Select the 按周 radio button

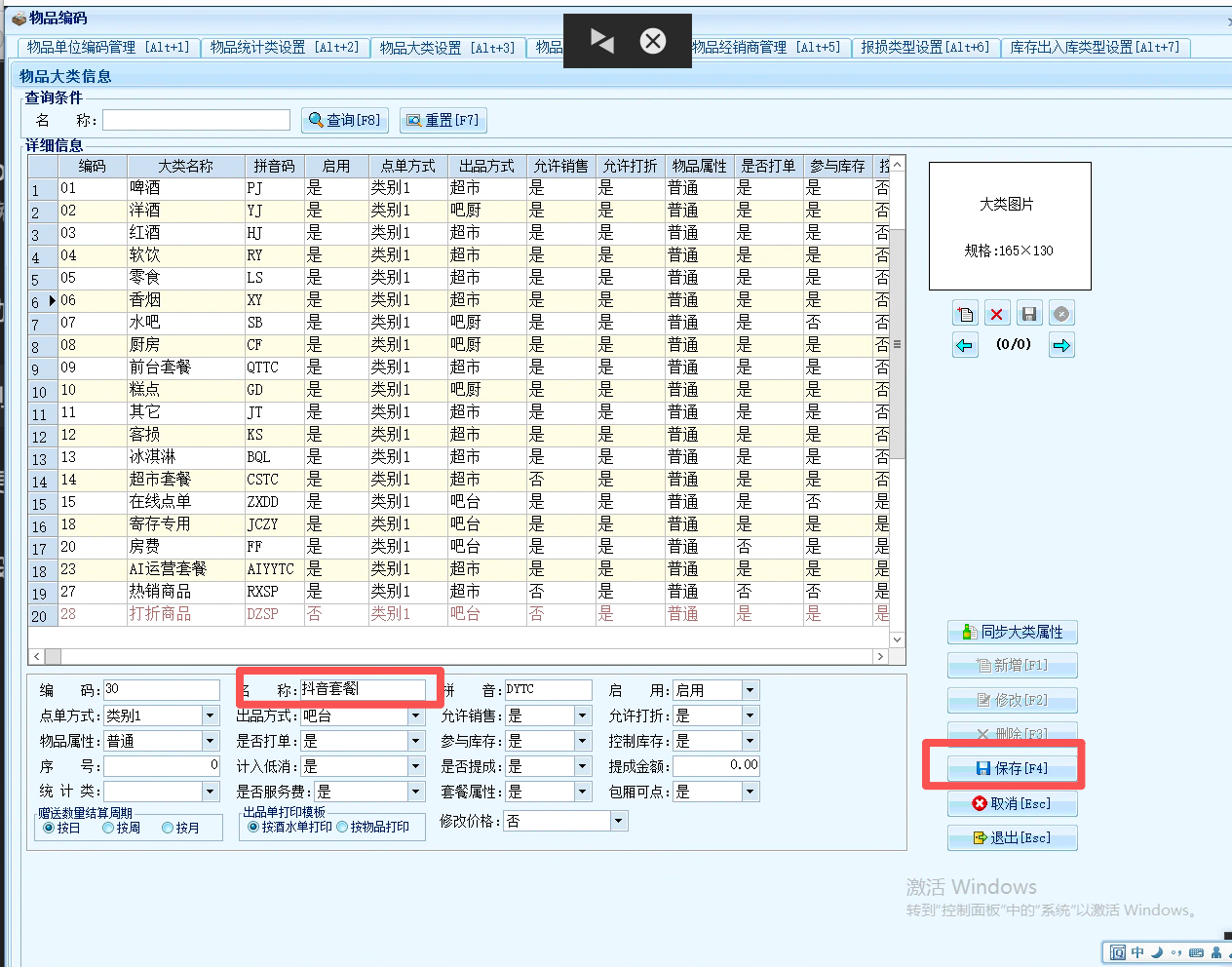click(108, 828)
